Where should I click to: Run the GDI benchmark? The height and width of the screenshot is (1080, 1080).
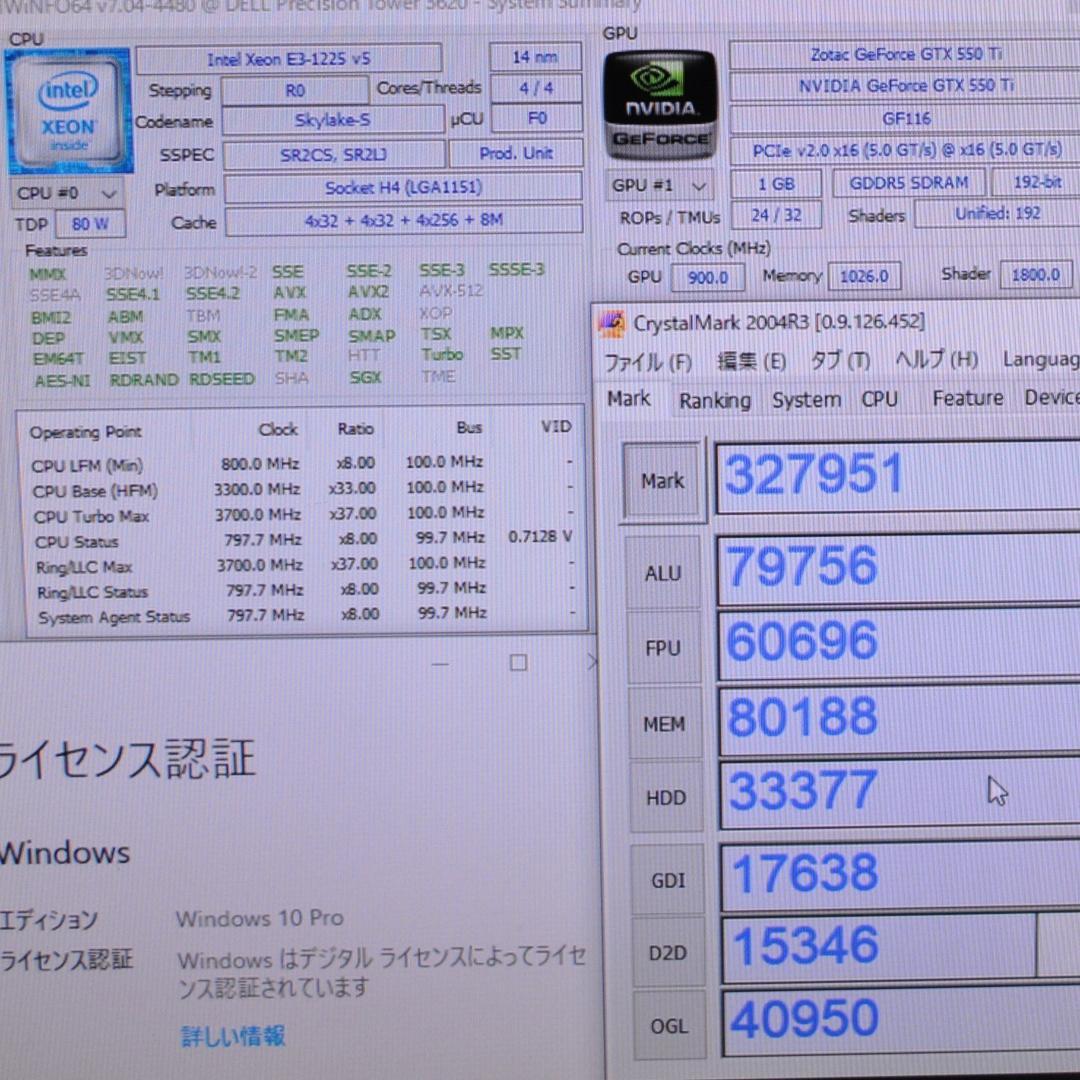(667, 879)
